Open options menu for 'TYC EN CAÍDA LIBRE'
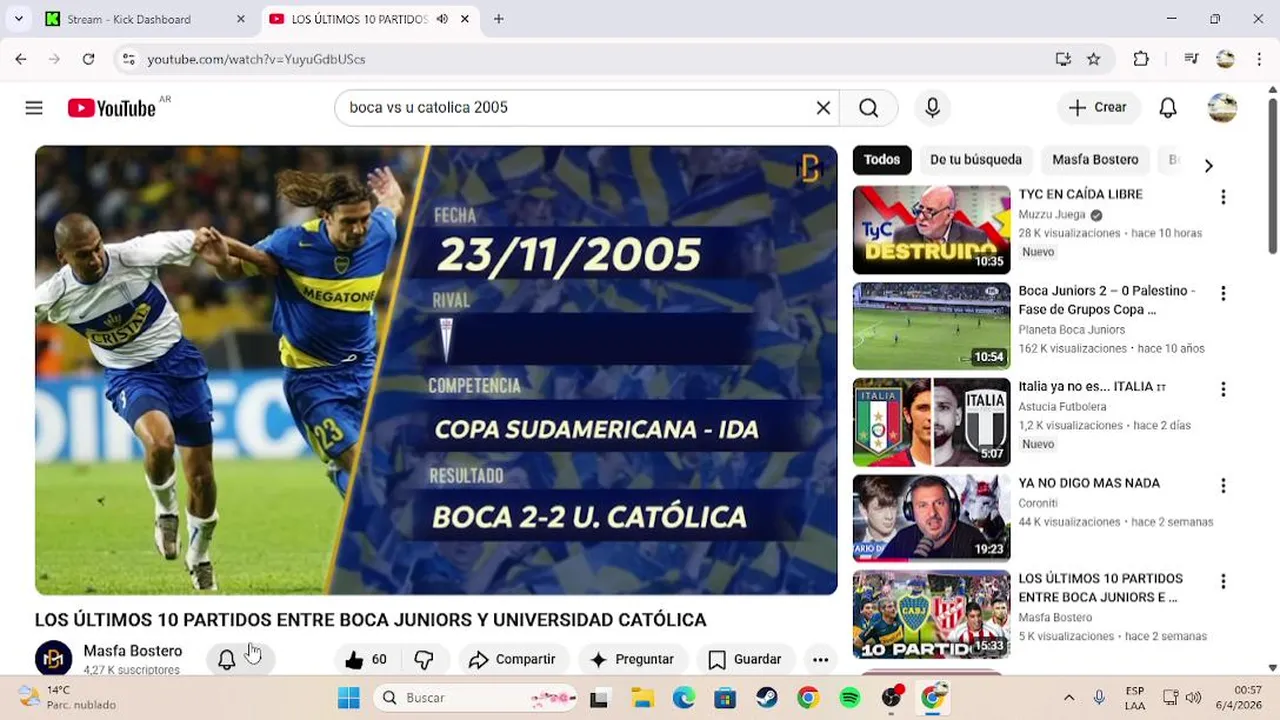 [x=1222, y=197]
